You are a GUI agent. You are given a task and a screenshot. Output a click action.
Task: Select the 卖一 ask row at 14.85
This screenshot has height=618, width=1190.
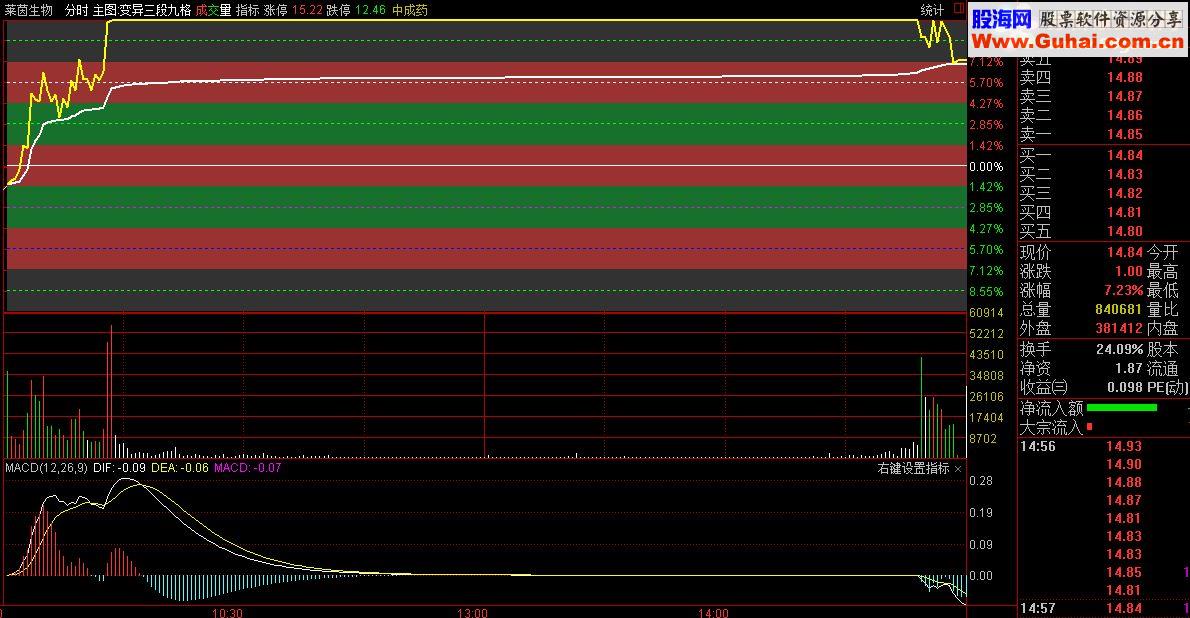pos(1081,134)
